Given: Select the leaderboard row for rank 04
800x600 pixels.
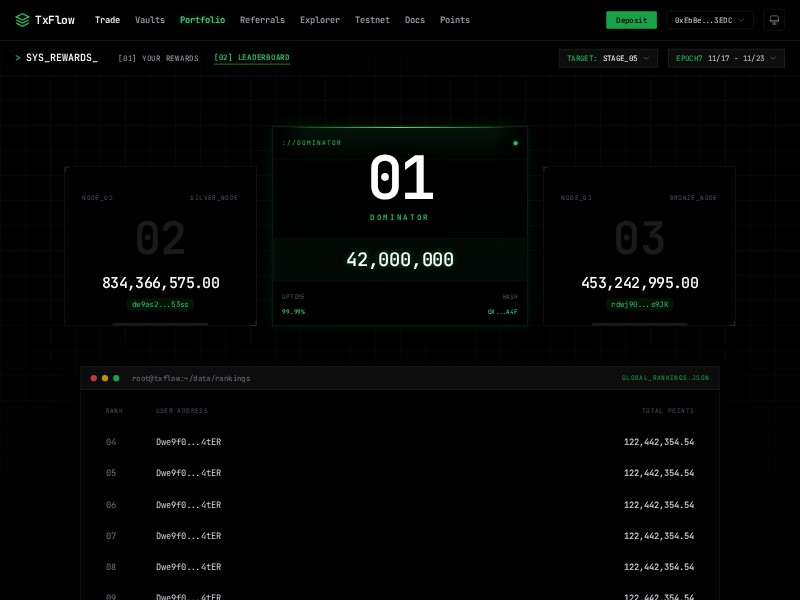Looking at the screenshot, I should 400,442.
